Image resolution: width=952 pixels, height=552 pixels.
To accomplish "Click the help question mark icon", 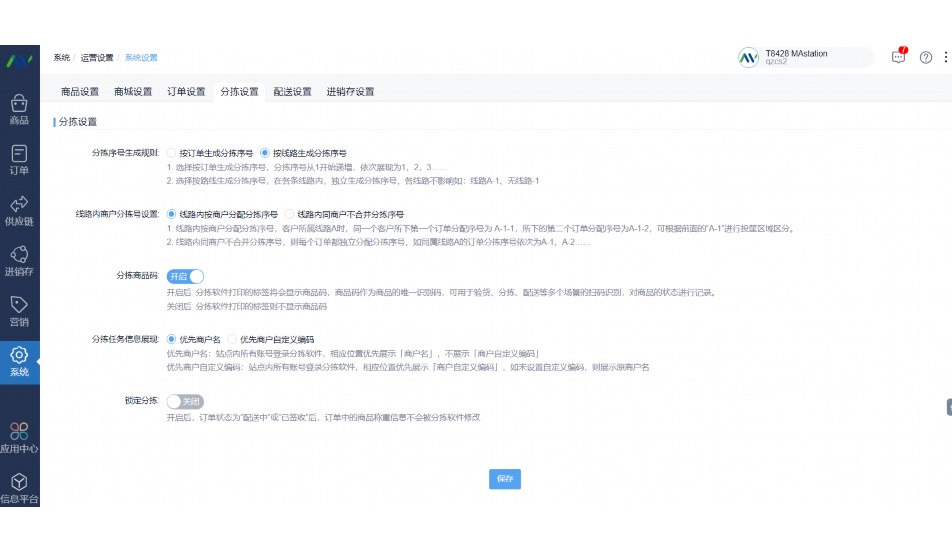I will click(926, 57).
